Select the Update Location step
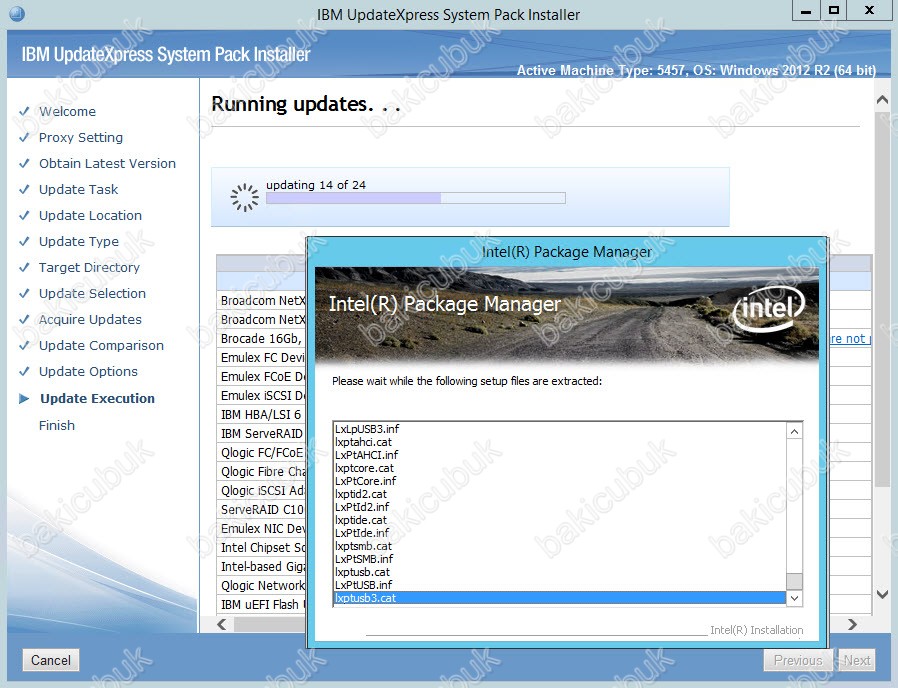Screen dimensions: 898x688 pyautogui.click(x=90, y=215)
